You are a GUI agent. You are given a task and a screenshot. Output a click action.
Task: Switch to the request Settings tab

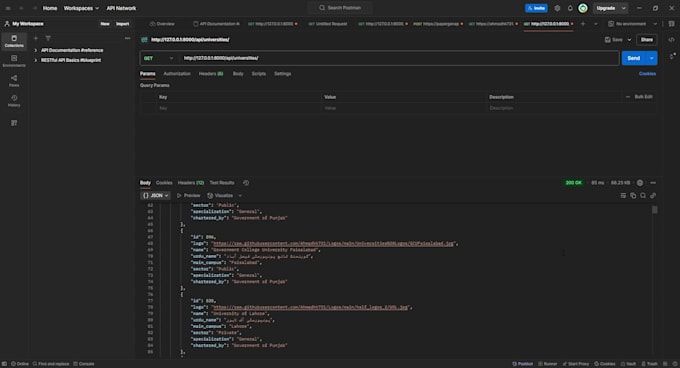click(282, 74)
